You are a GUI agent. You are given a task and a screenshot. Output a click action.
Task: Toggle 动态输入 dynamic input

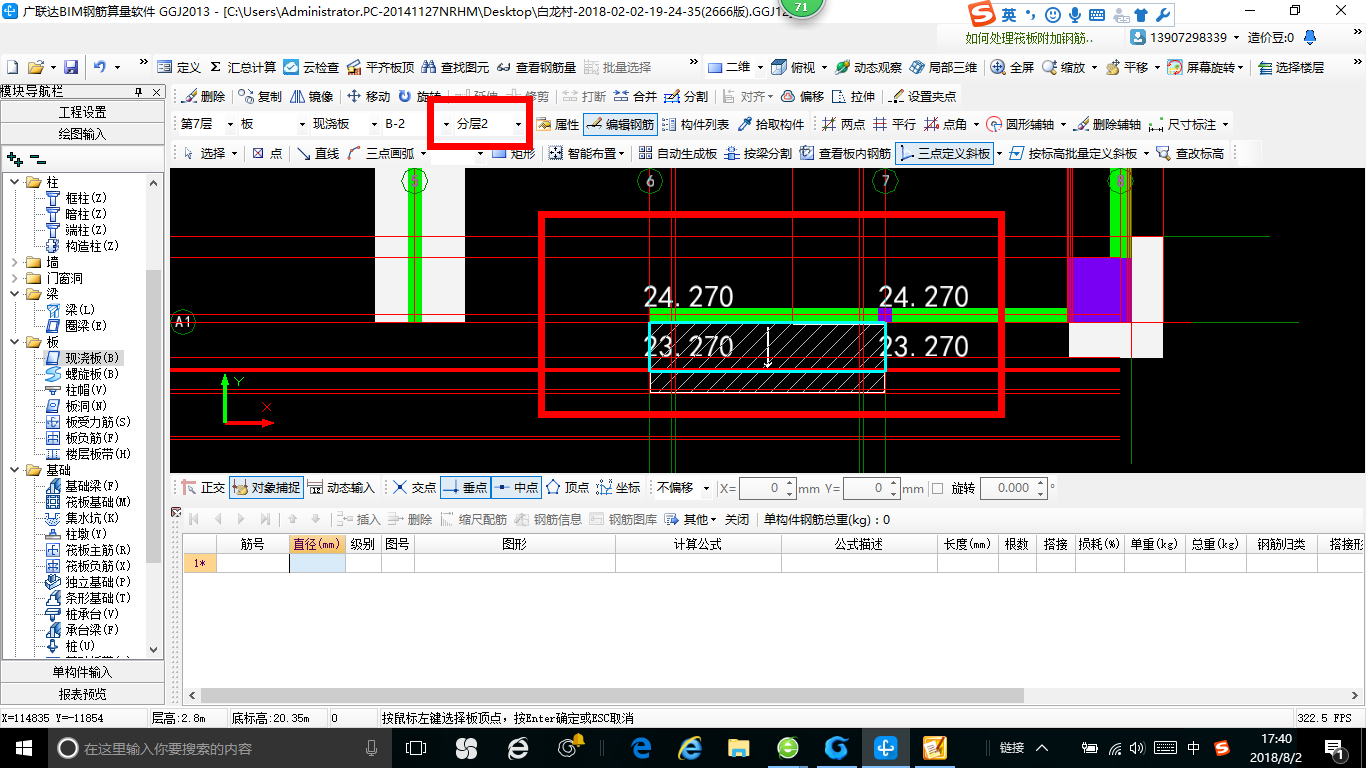point(340,488)
